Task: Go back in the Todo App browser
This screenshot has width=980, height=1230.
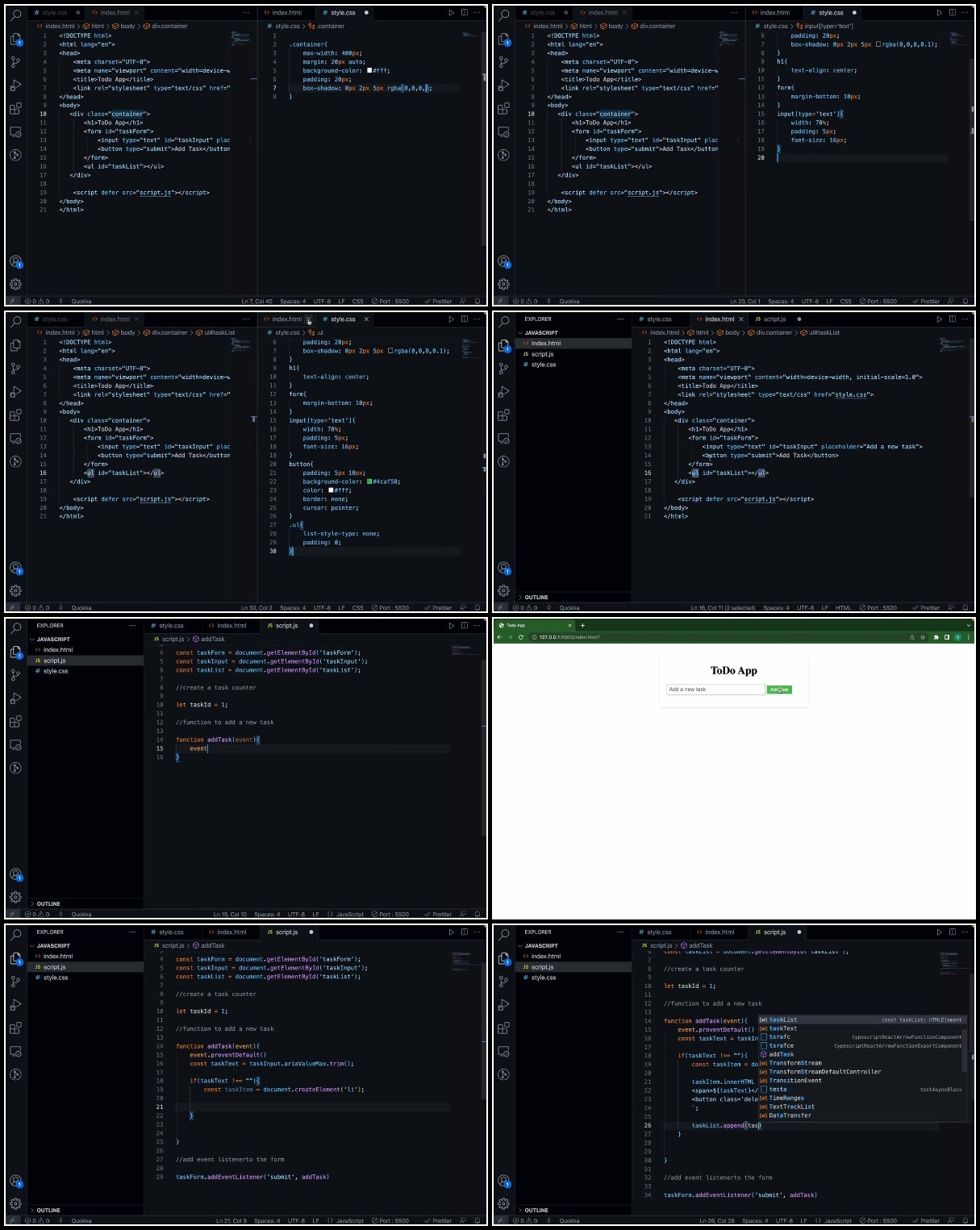Action: pyautogui.click(x=499, y=637)
